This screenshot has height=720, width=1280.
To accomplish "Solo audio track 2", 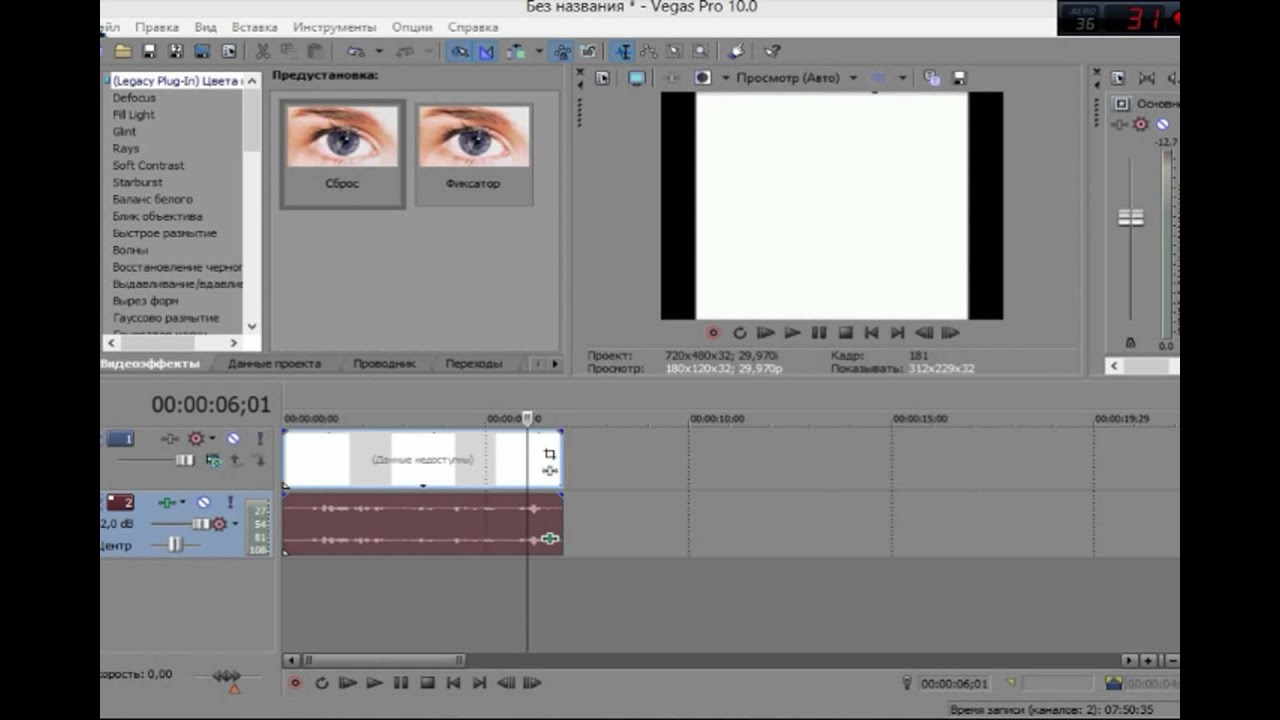I will pyautogui.click(x=231, y=502).
